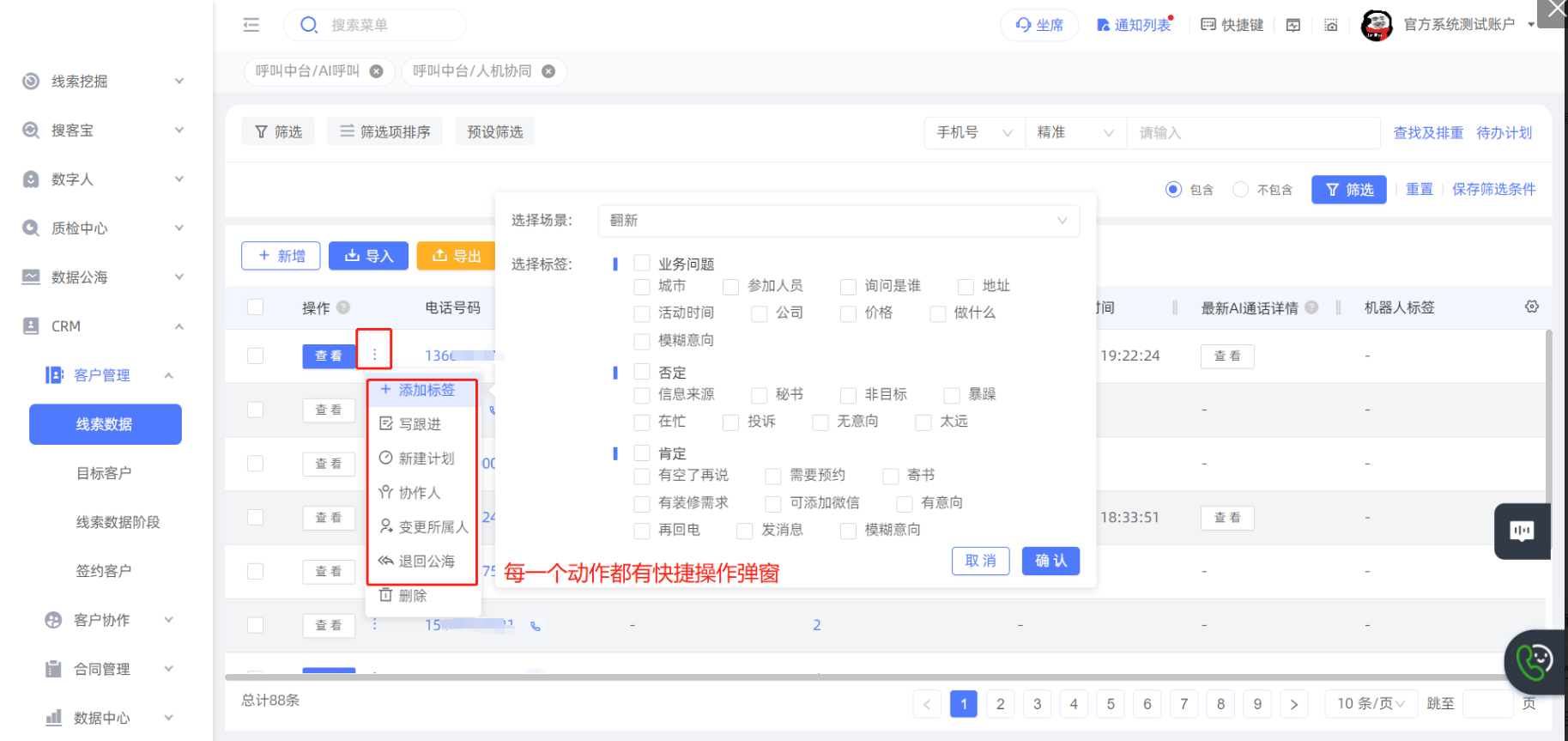Click the 导入 import button

[368, 256]
